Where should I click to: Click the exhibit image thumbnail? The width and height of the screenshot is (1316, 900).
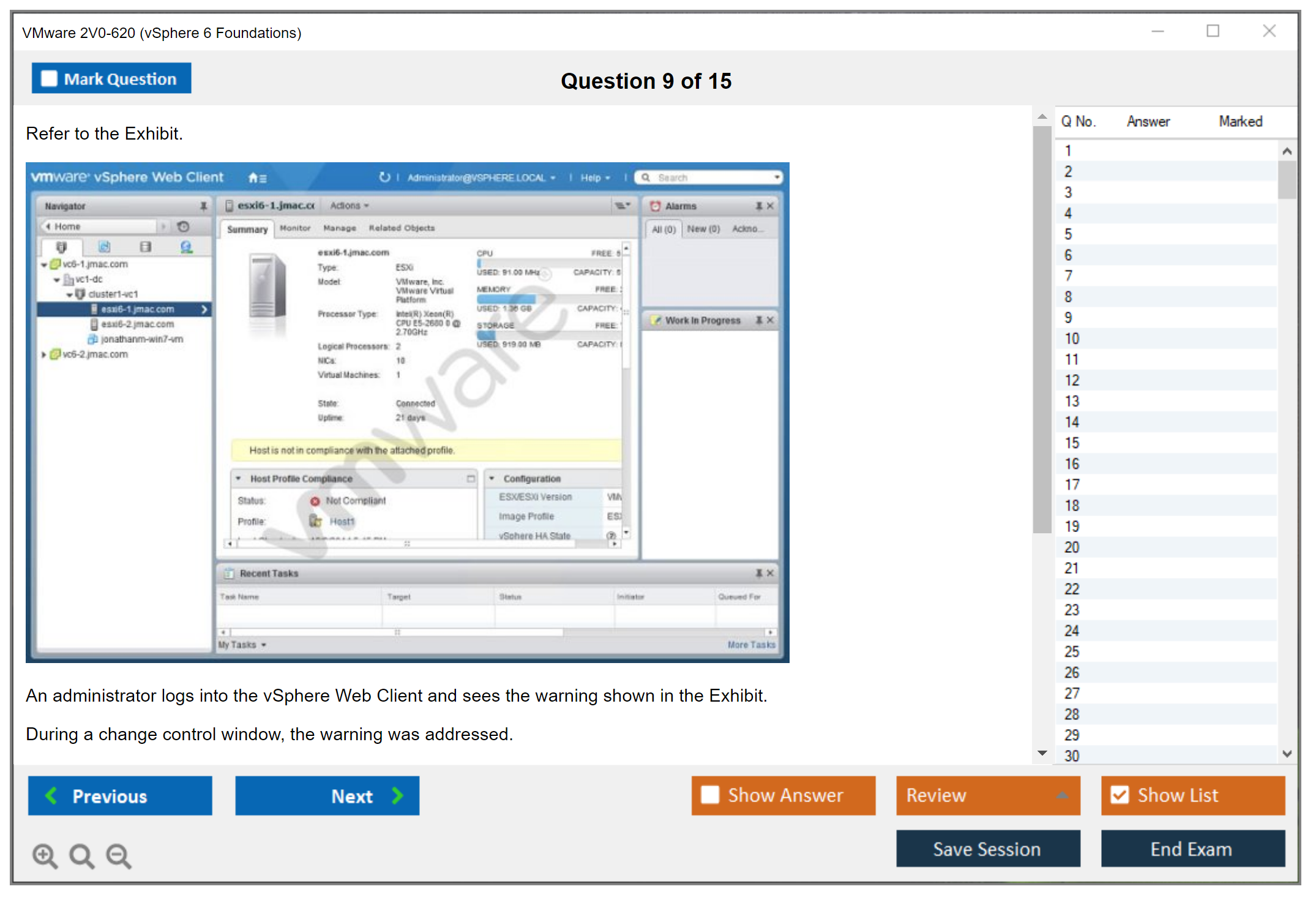pyautogui.click(x=407, y=412)
